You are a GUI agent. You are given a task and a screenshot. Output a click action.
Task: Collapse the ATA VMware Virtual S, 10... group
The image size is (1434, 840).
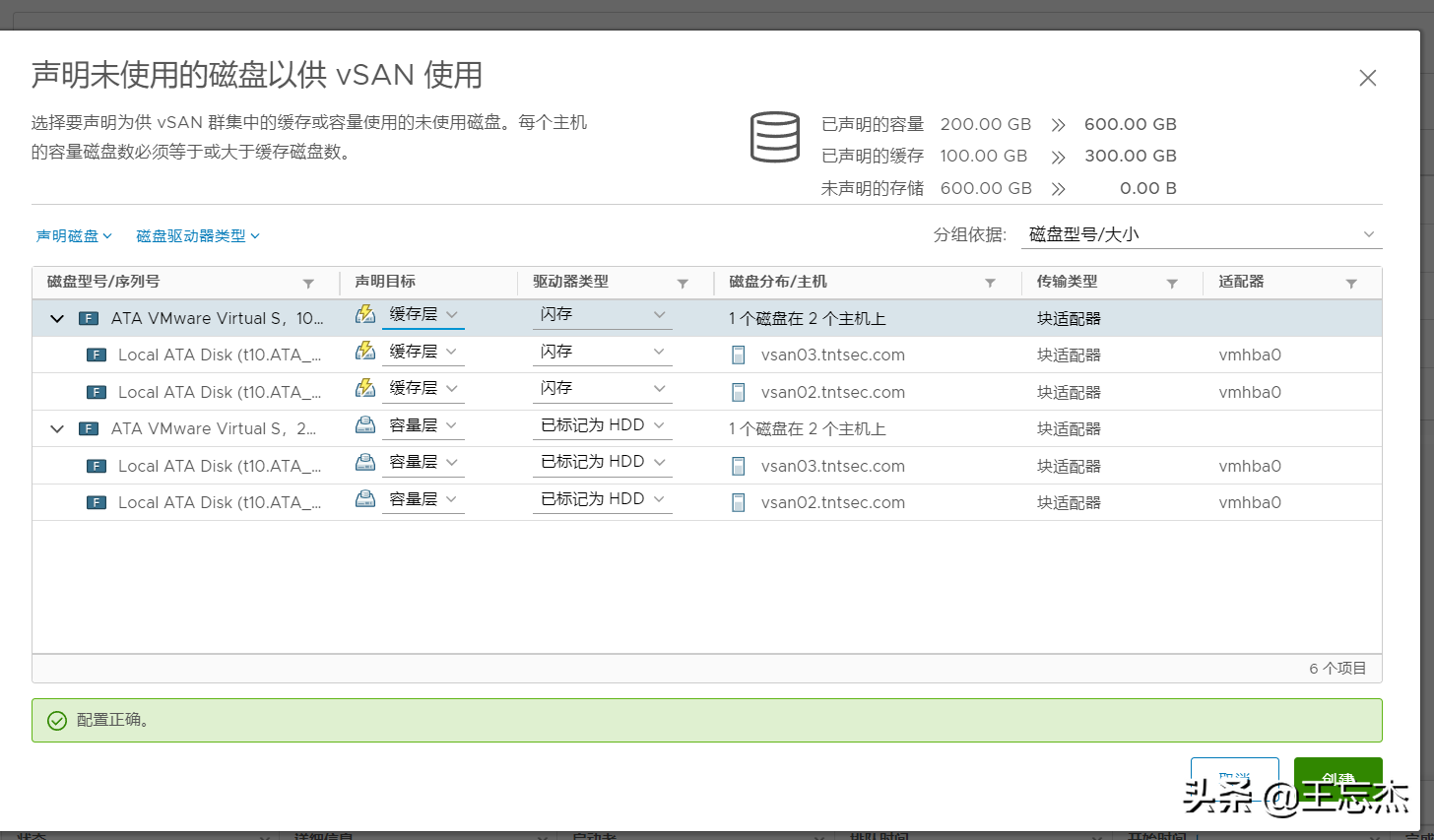(x=57, y=318)
